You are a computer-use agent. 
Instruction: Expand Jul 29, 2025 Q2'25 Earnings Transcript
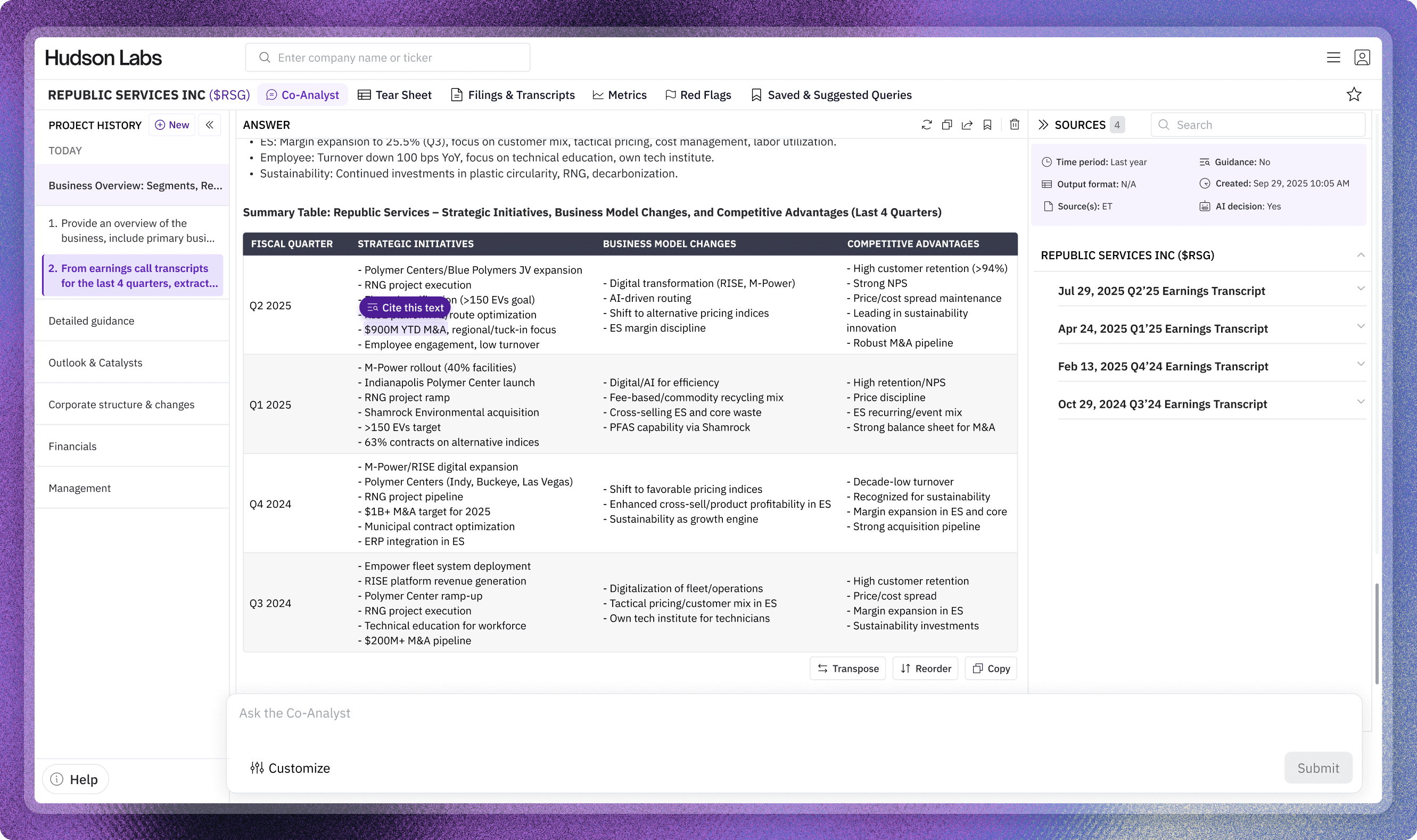pos(1361,289)
